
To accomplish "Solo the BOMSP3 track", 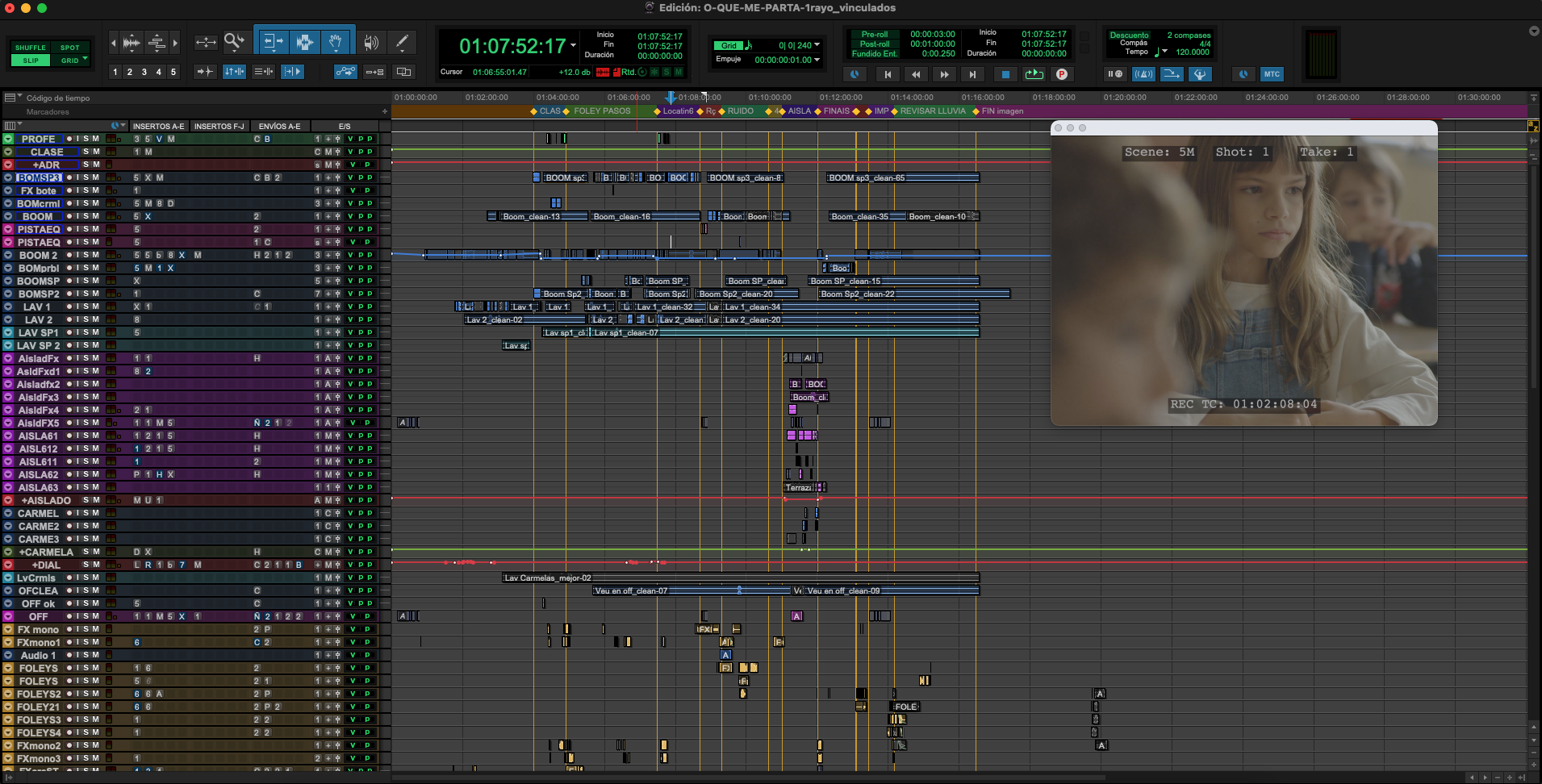I will tap(86, 177).
